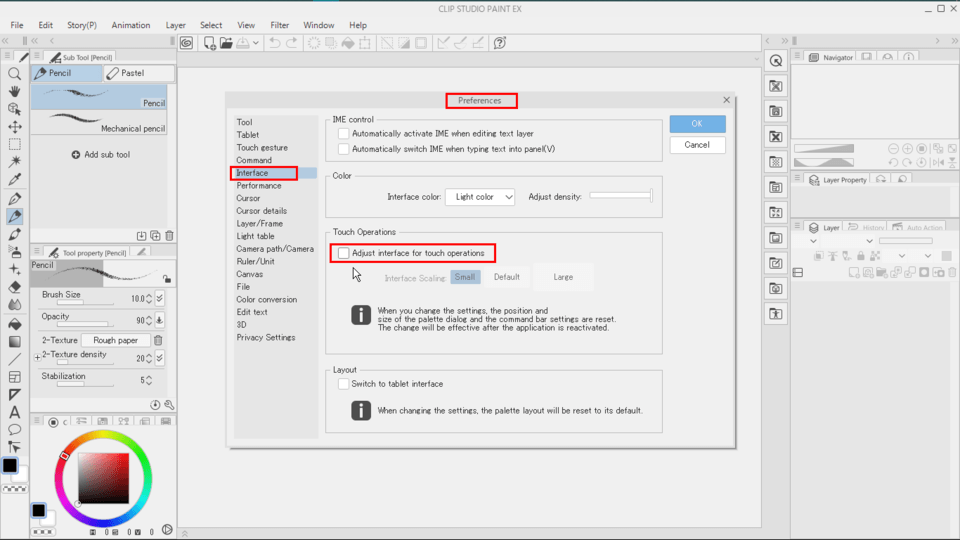Click the New file icon
The width and height of the screenshot is (960, 540).
click(209, 43)
